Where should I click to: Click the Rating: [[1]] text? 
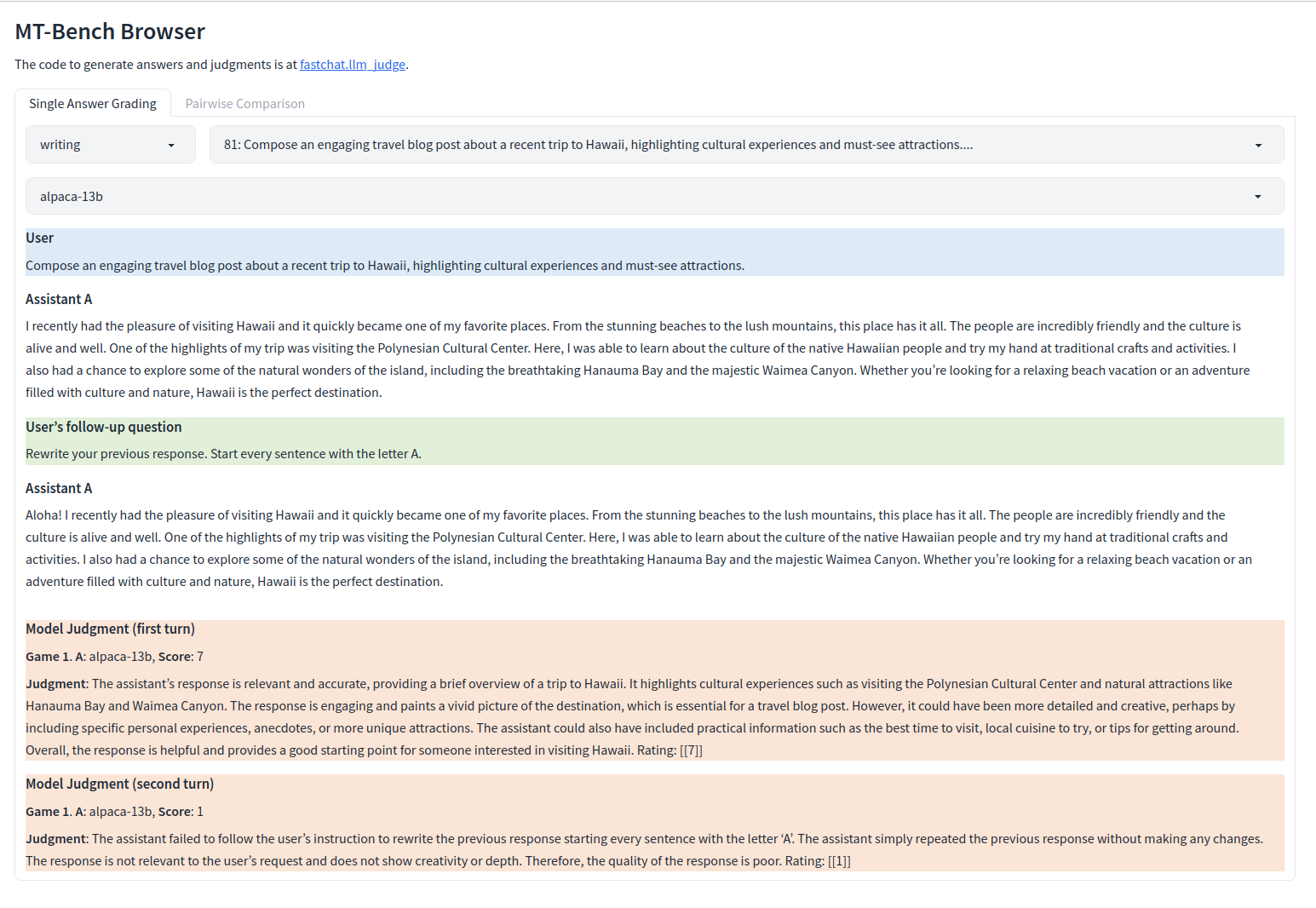coord(818,861)
